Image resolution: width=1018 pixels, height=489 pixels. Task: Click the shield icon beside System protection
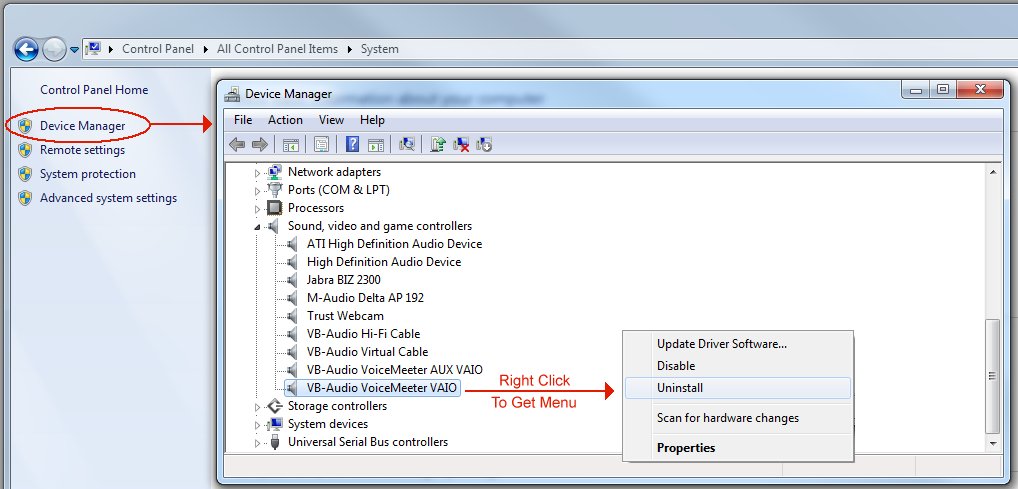coord(25,174)
